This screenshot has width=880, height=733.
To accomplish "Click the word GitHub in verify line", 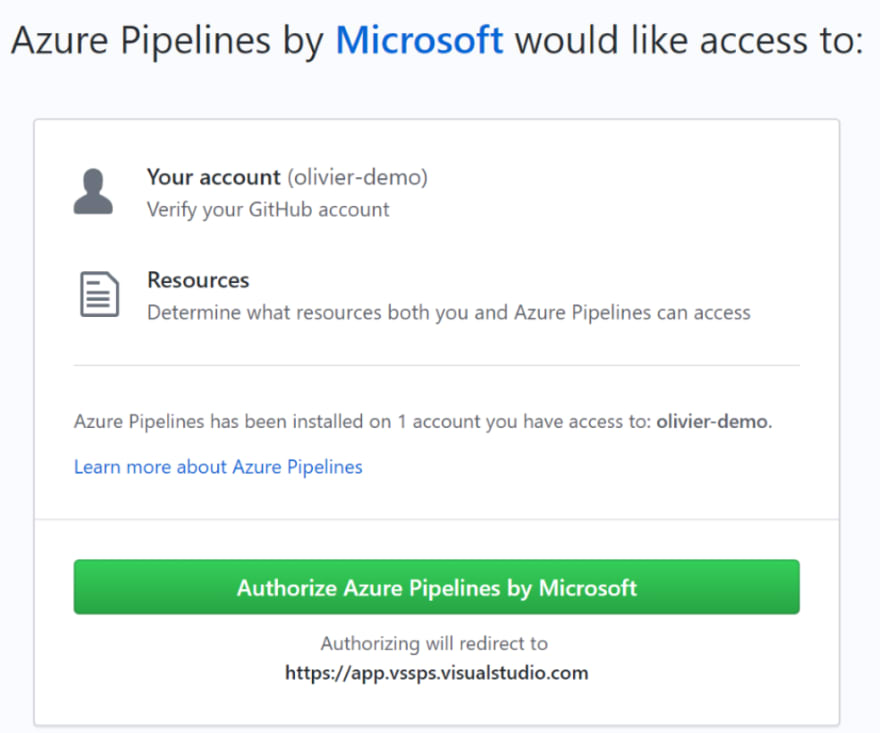I will [x=280, y=210].
